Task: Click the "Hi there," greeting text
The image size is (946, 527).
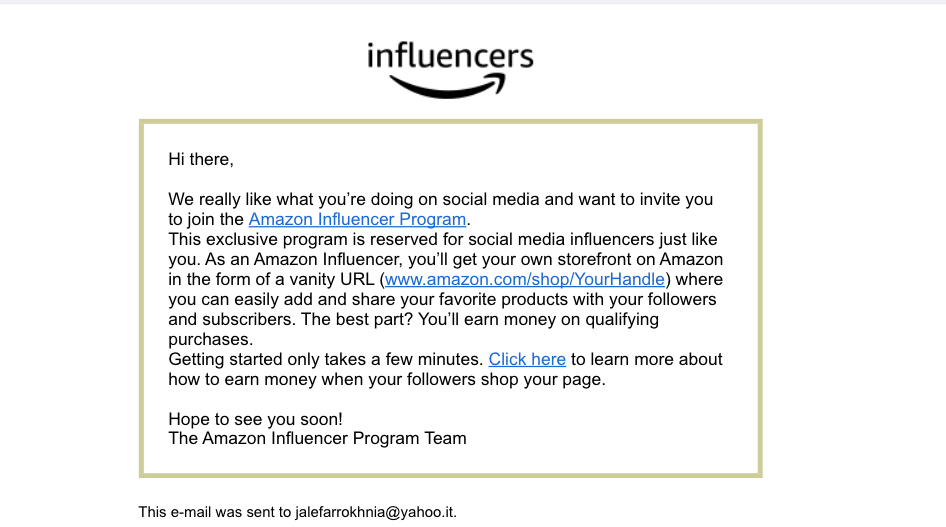Action: [201, 159]
